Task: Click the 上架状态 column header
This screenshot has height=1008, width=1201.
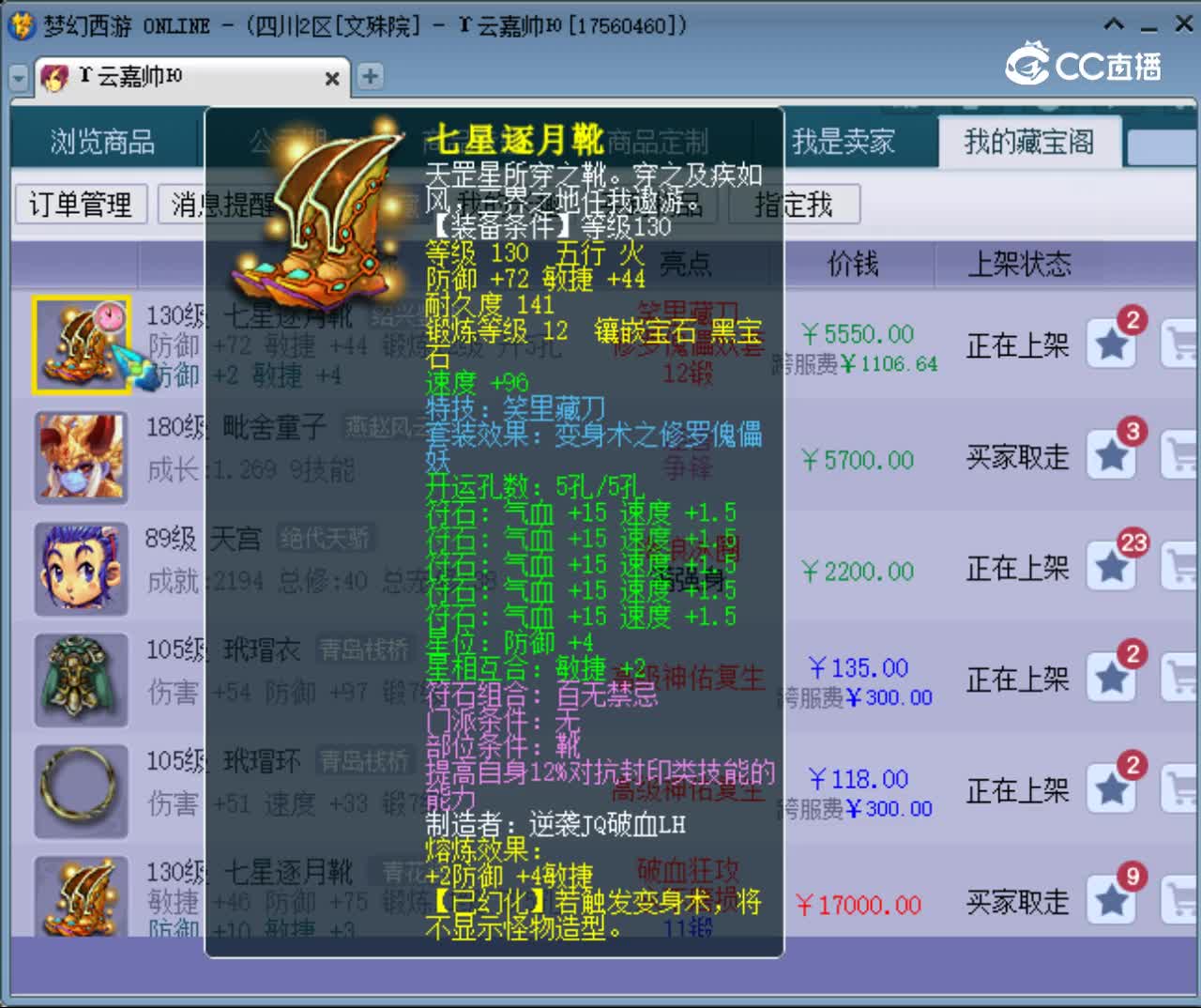Action: click(1019, 264)
